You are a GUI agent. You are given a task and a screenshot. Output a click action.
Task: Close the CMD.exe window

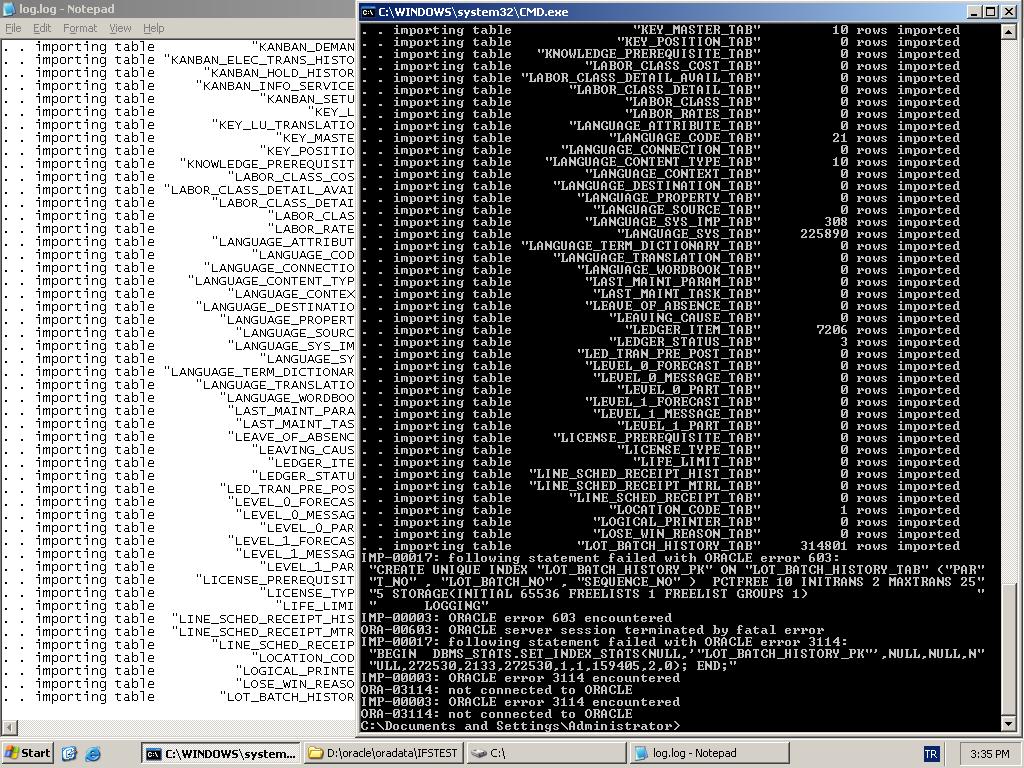point(1008,12)
